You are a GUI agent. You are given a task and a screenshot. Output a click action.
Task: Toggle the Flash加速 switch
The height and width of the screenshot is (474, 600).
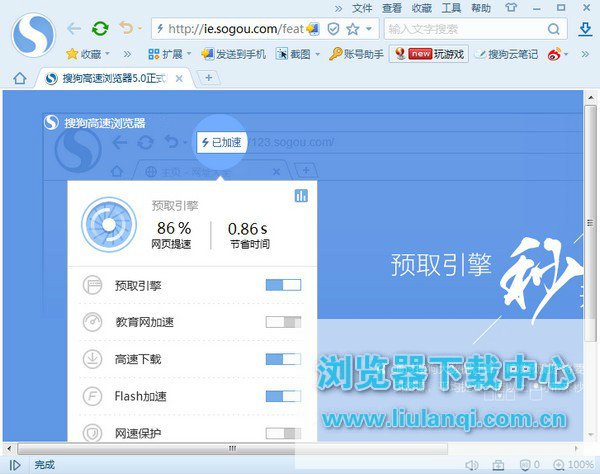(x=283, y=396)
